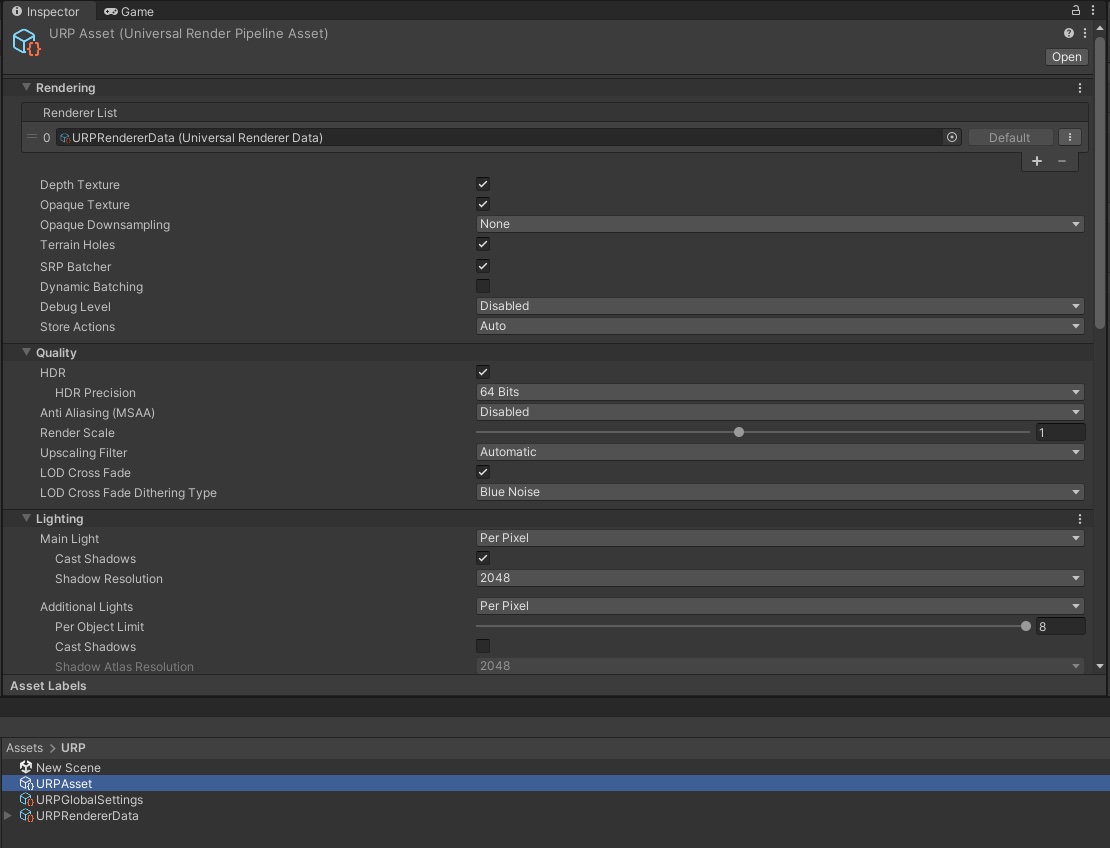This screenshot has height=848, width=1110.
Task: Open Rendering section's three-dot menu
Action: pos(1080,88)
